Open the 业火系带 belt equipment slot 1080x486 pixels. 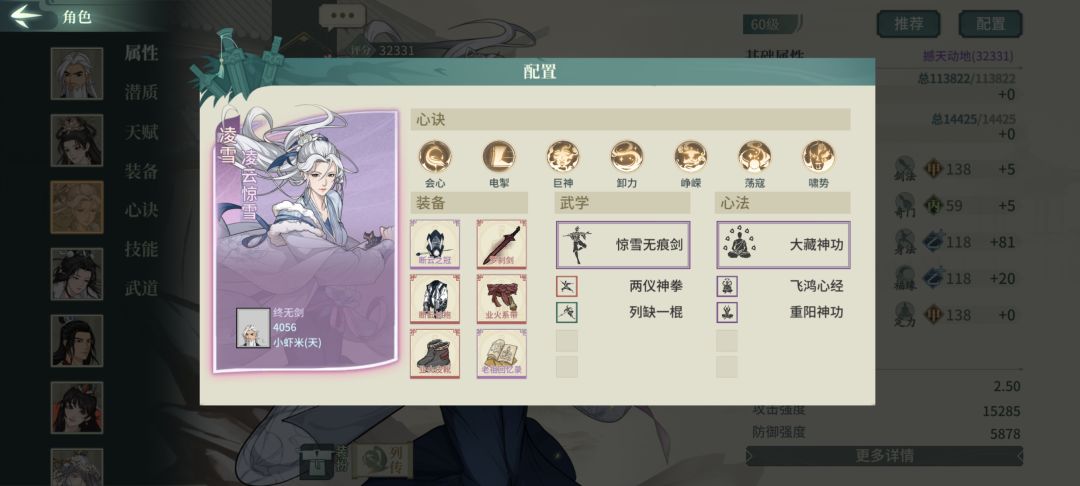coord(501,299)
